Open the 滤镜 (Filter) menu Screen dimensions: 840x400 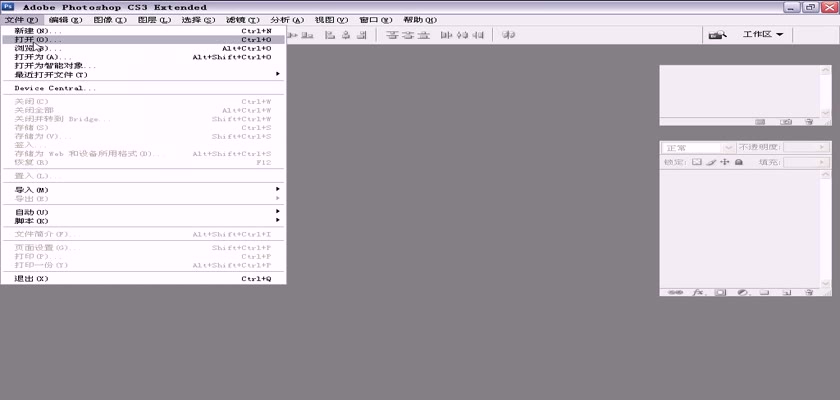tap(243, 20)
